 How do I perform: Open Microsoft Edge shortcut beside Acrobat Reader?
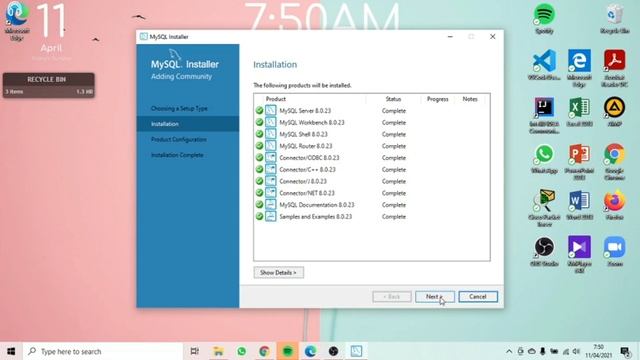[x=579, y=69]
